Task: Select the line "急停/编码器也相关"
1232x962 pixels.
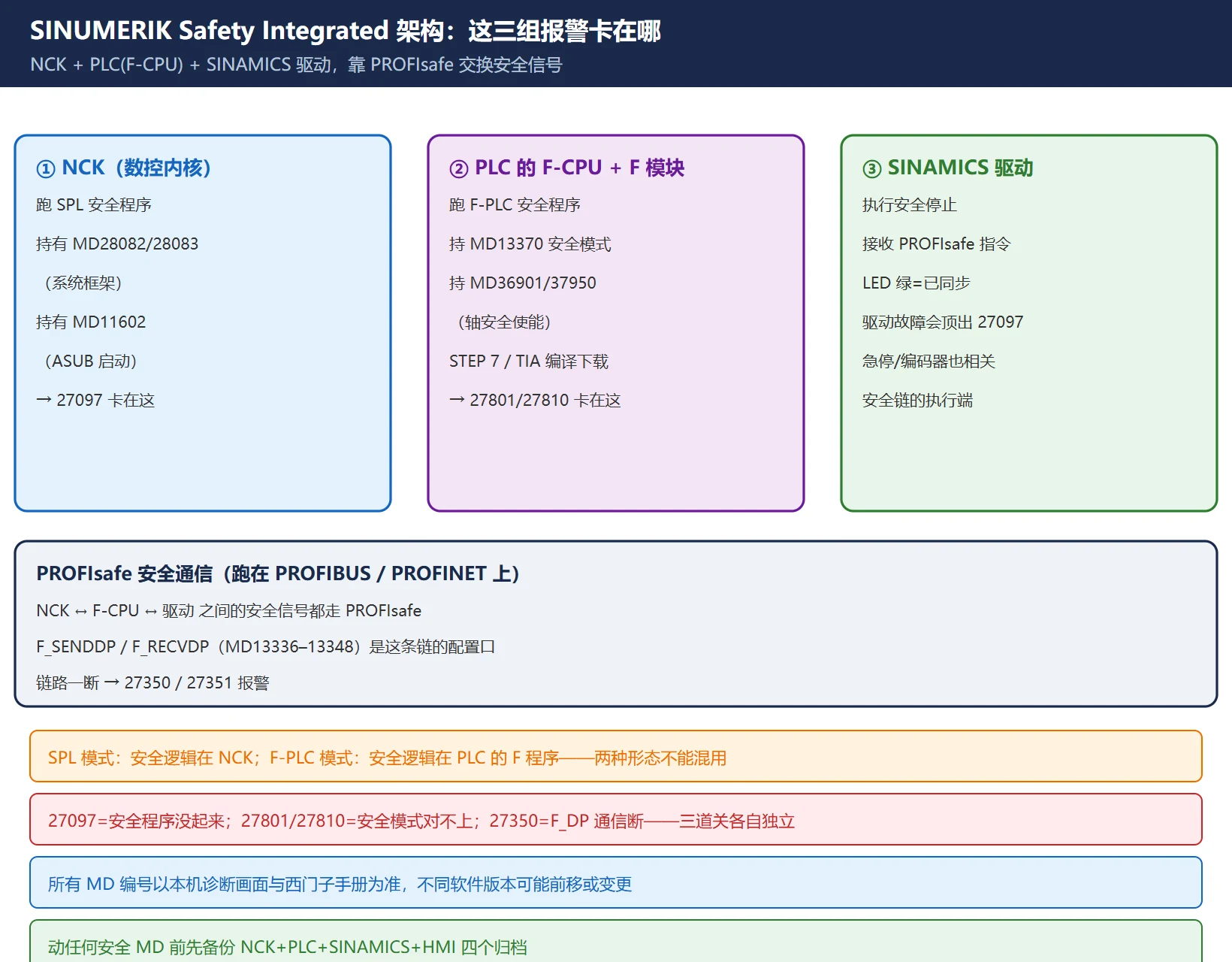Action: 929,362
